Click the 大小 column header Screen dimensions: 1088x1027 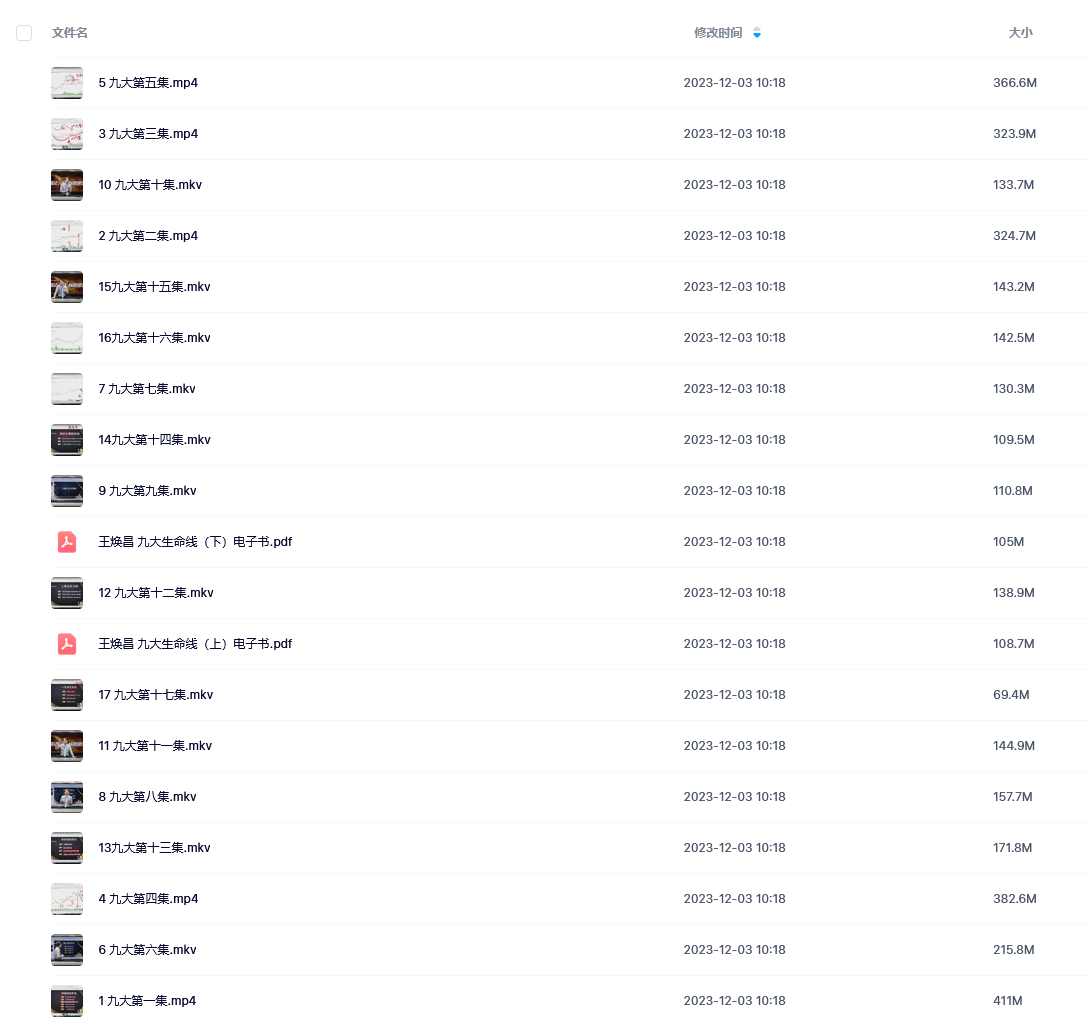(x=1020, y=33)
